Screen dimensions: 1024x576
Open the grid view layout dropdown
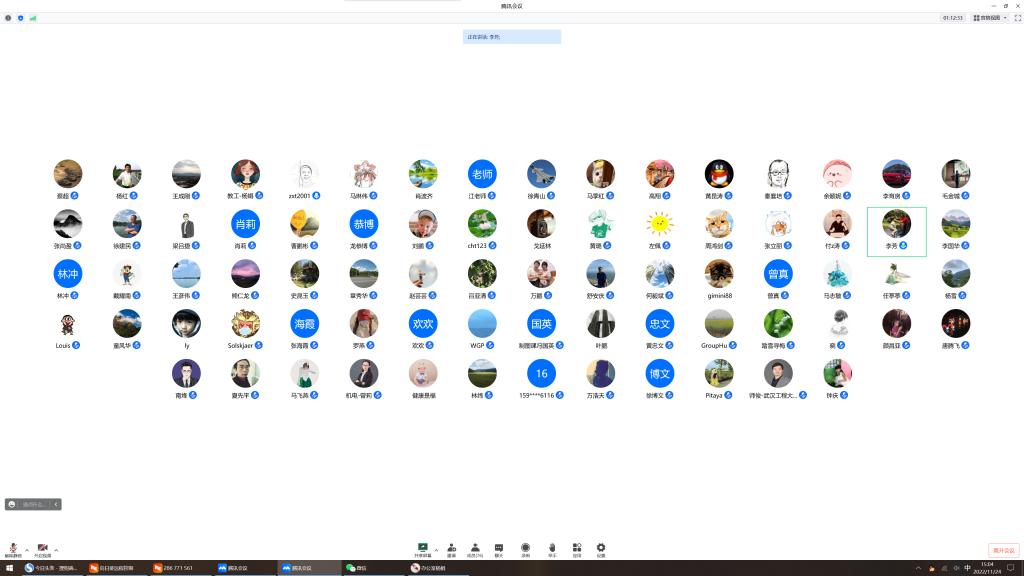click(990, 18)
